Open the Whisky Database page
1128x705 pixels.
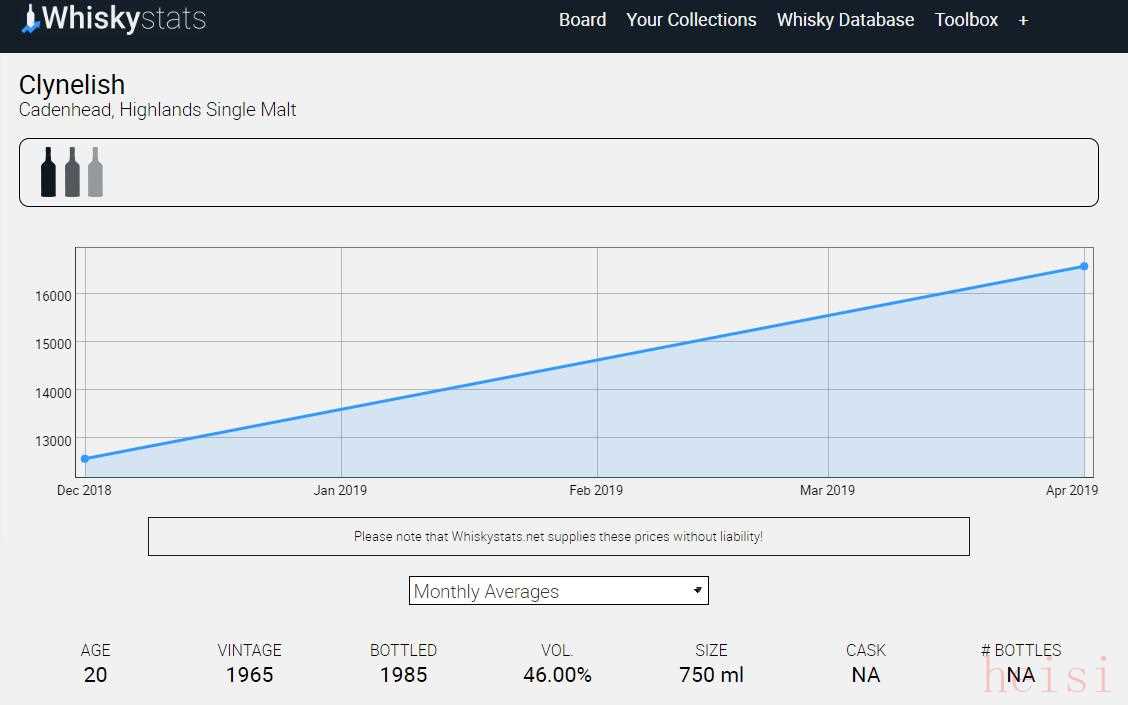845,20
